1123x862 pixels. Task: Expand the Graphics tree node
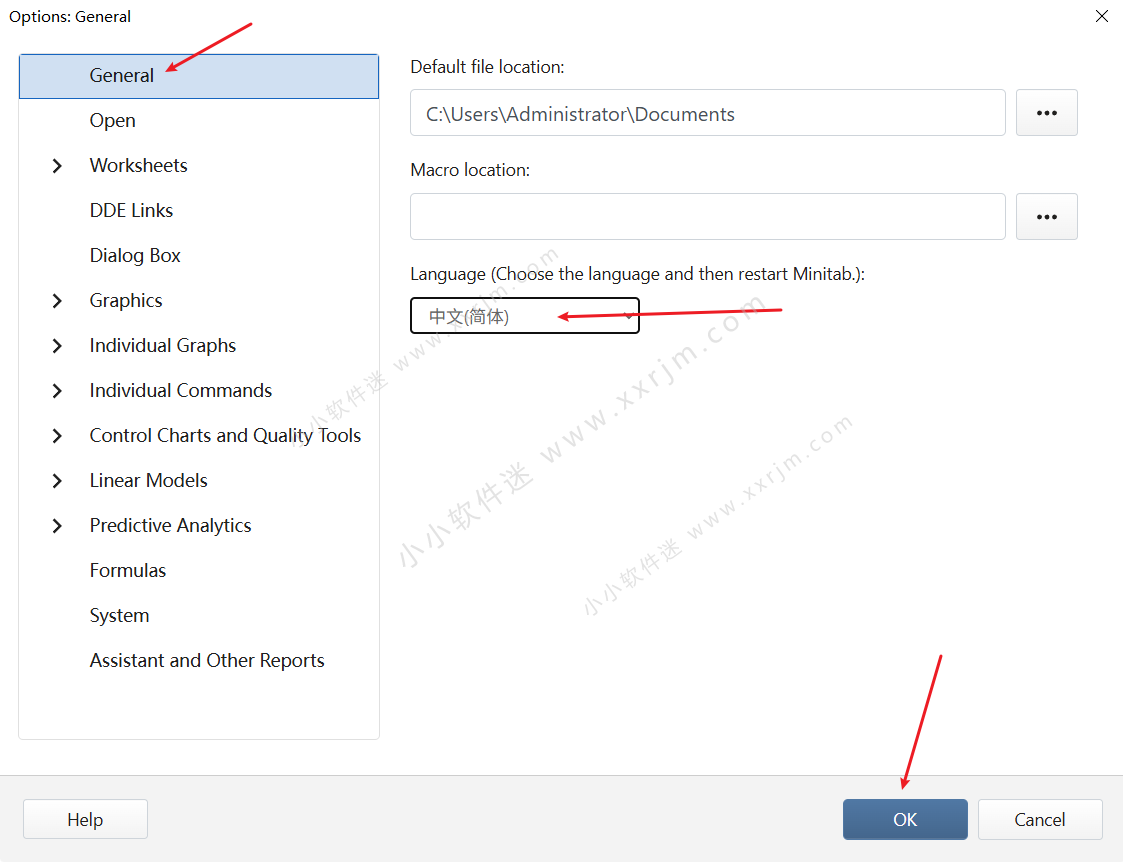[x=57, y=301]
